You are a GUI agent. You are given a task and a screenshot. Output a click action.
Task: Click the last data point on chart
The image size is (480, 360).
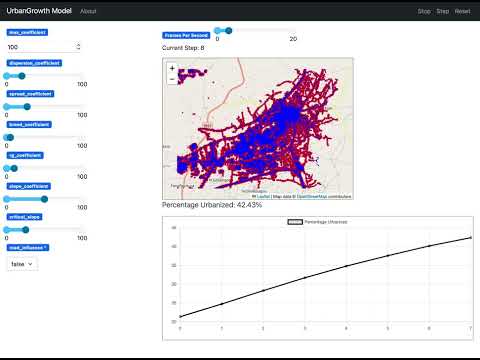(x=471, y=238)
